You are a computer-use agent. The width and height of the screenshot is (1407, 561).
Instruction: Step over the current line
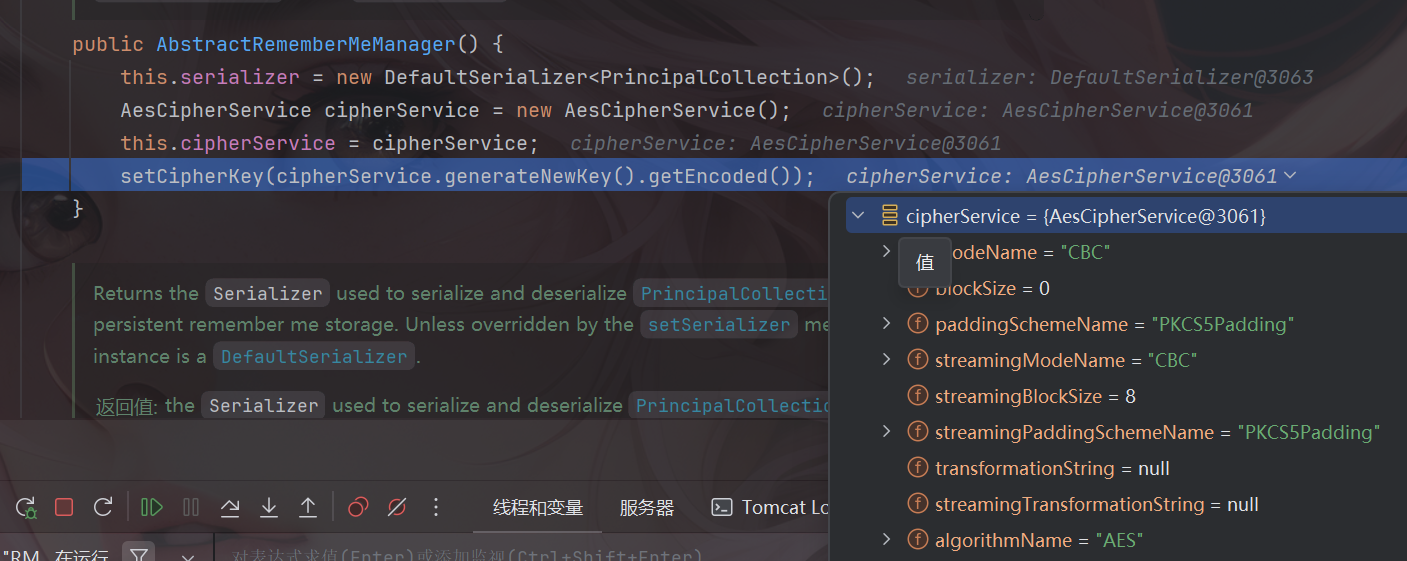tap(230, 507)
